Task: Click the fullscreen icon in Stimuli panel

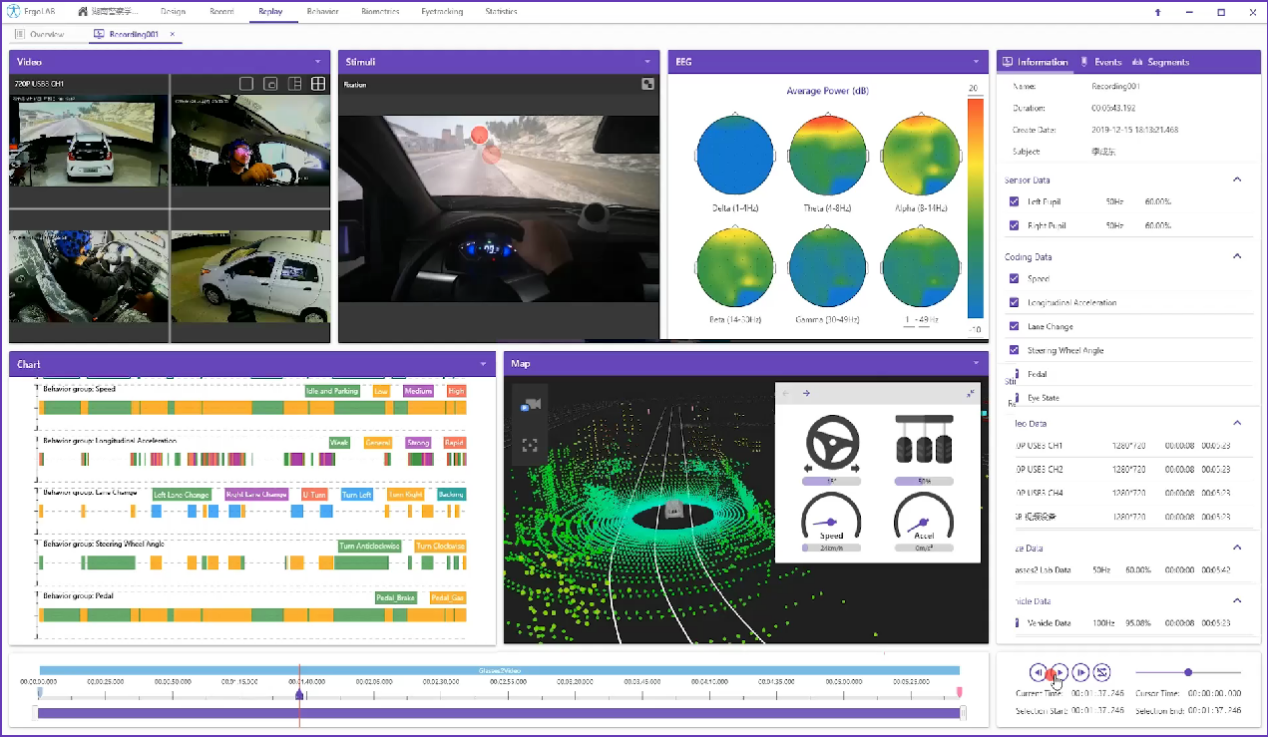Action: [648, 84]
